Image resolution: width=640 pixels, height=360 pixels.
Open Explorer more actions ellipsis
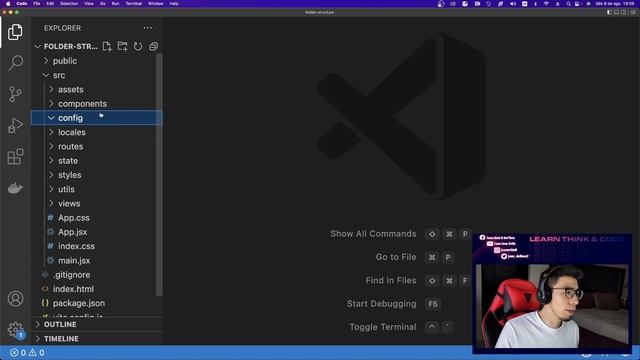click(x=148, y=28)
